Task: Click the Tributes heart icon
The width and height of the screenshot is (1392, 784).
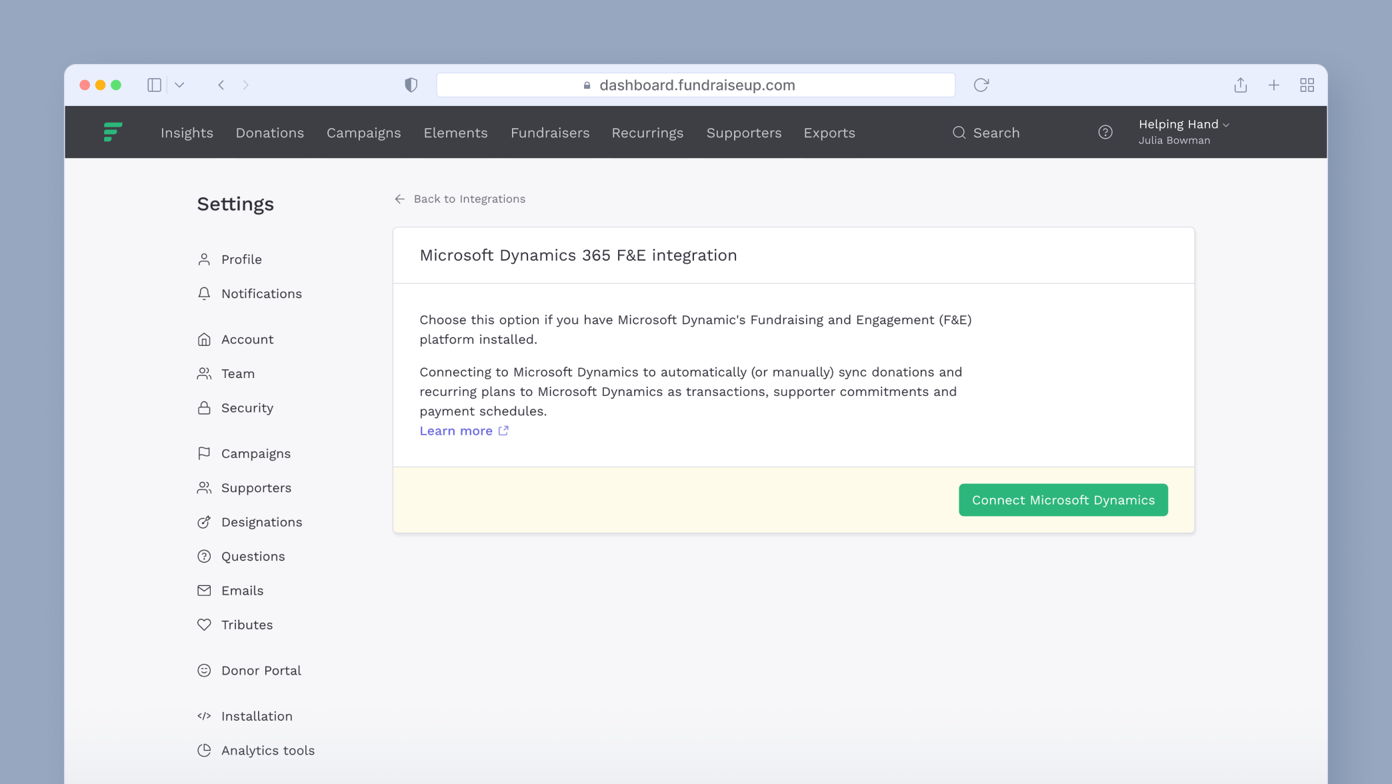Action: [204, 624]
